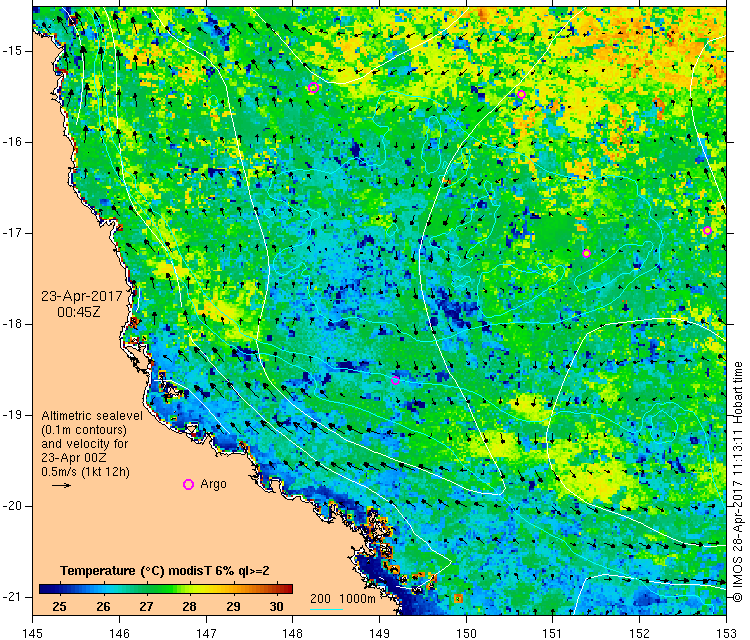Click the longitude axis label '153'
The image size is (750, 640).
click(727, 633)
